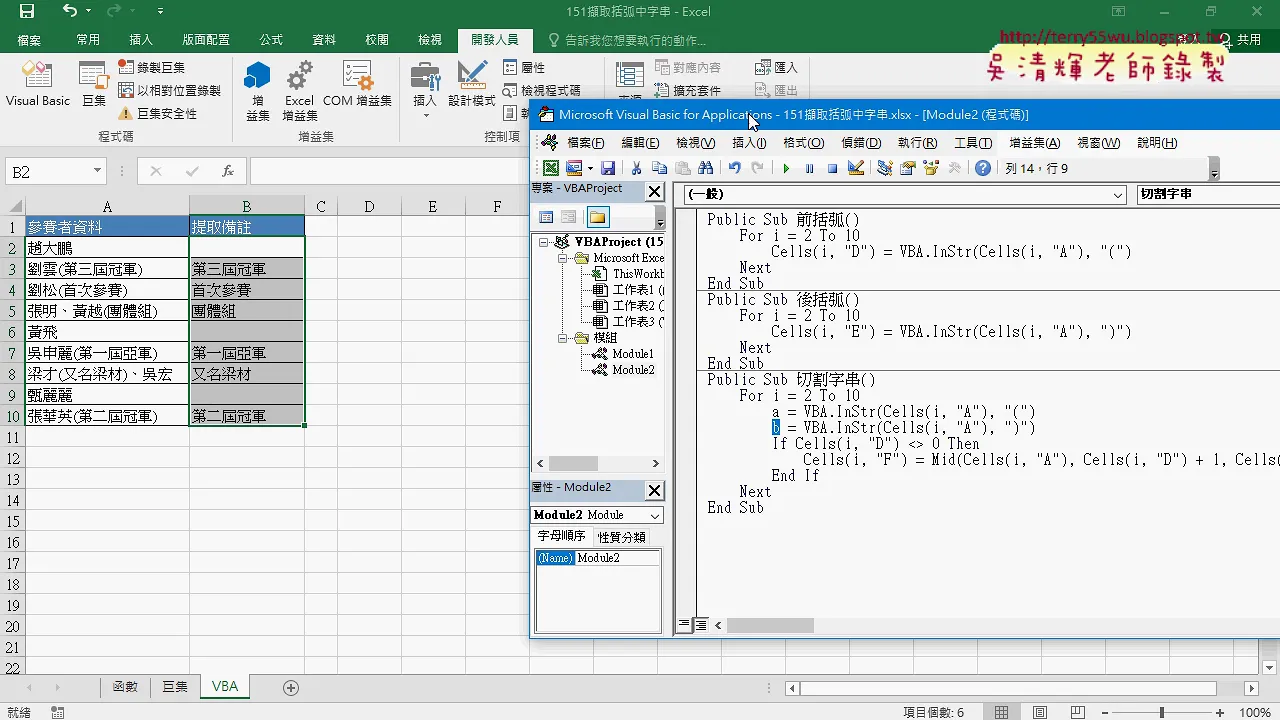This screenshot has width=1280, height=720.
Task: Save the project in VBA toolbar
Action: coord(608,168)
